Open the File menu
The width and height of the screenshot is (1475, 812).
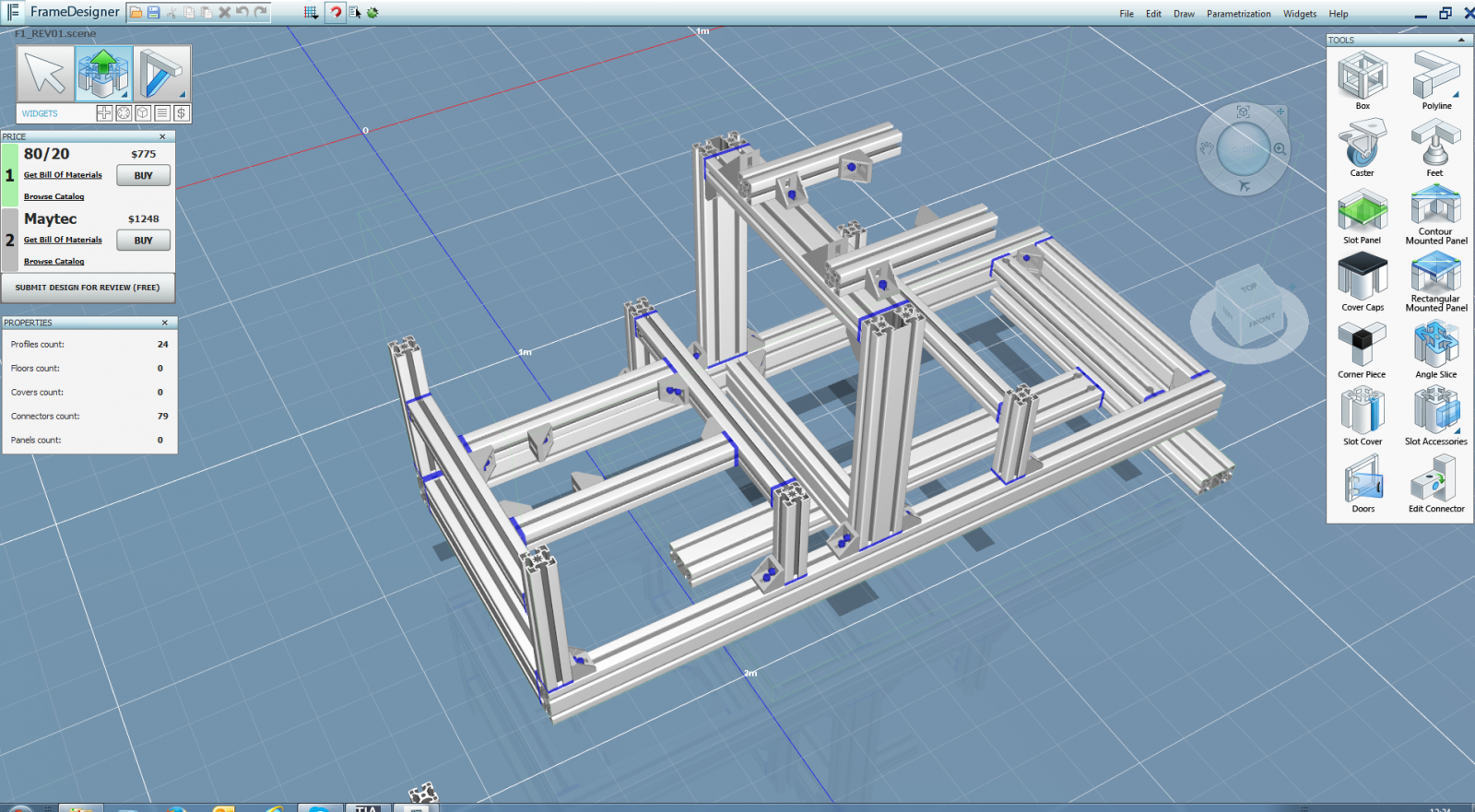point(1127,14)
